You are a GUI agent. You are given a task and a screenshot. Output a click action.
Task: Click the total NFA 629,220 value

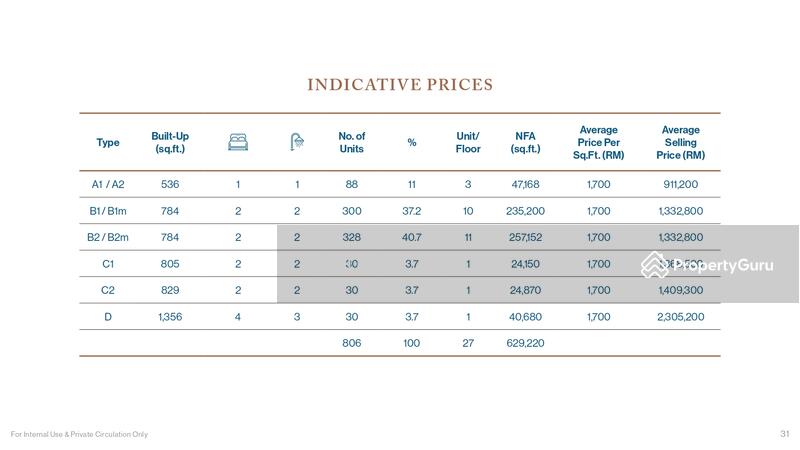(x=525, y=343)
